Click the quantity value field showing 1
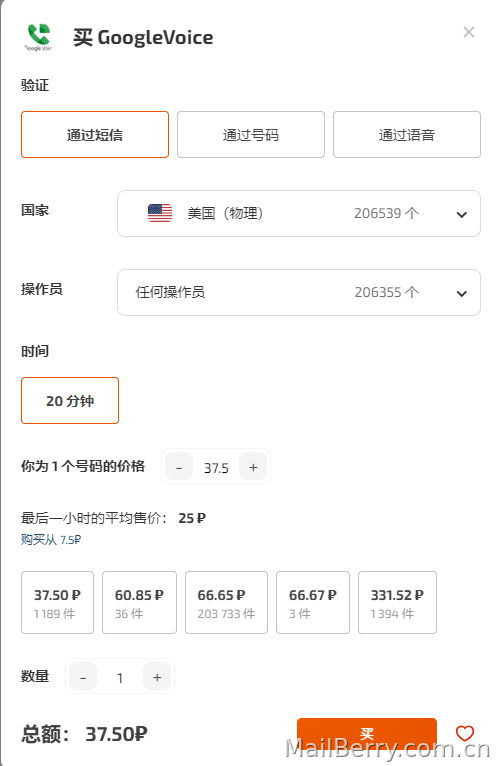 pyautogui.click(x=120, y=678)
